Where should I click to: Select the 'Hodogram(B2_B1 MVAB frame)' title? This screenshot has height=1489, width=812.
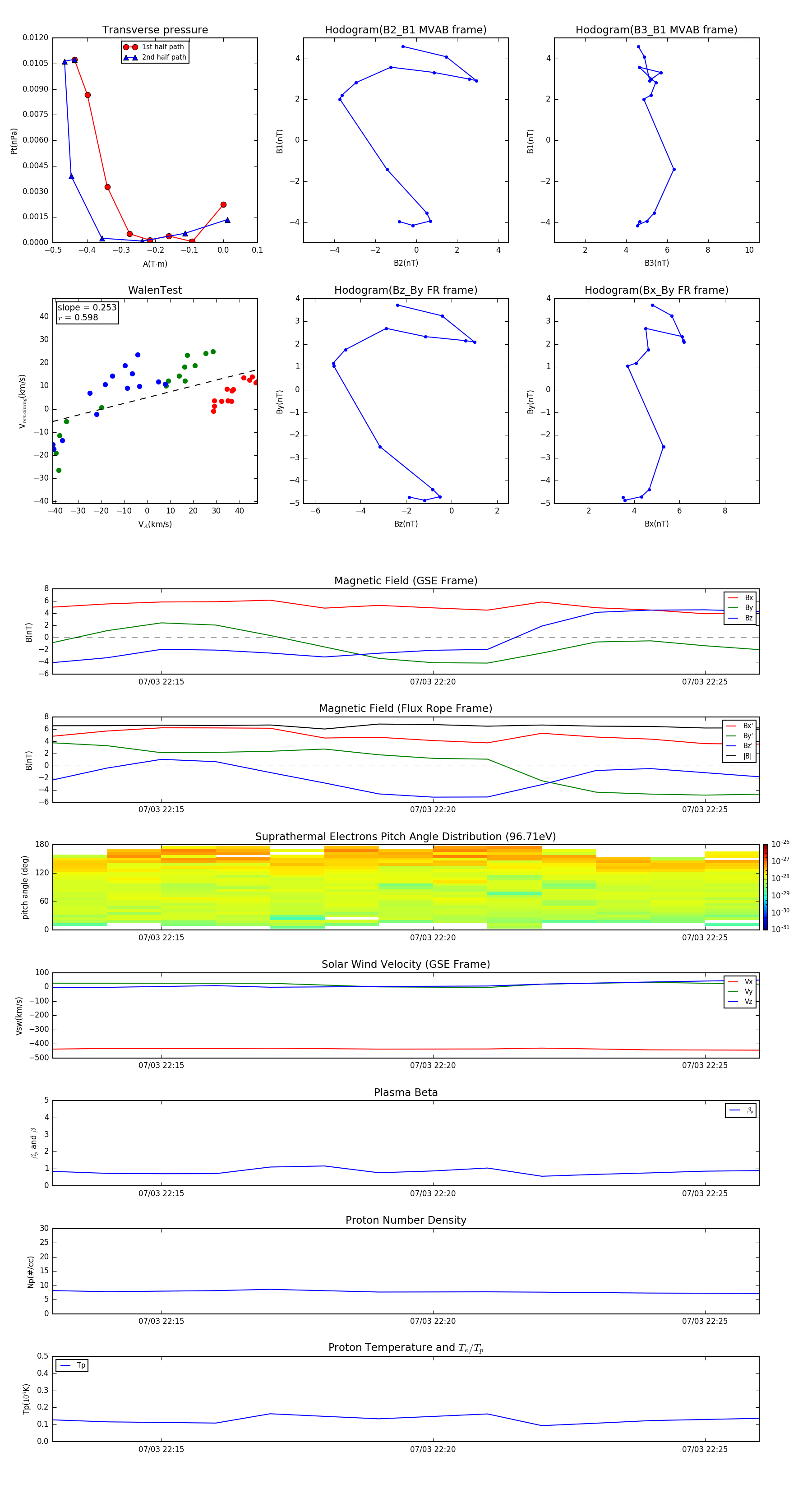(406, 29)
